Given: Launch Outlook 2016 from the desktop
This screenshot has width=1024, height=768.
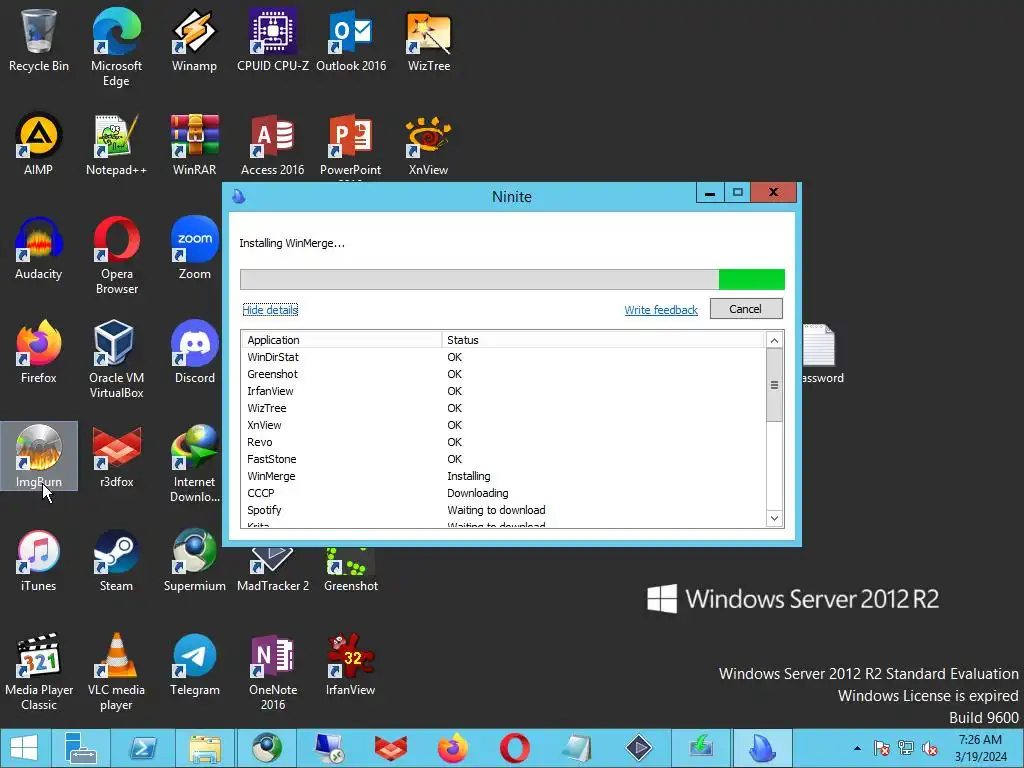Looking at the screenshot, I should pos(351,40).
